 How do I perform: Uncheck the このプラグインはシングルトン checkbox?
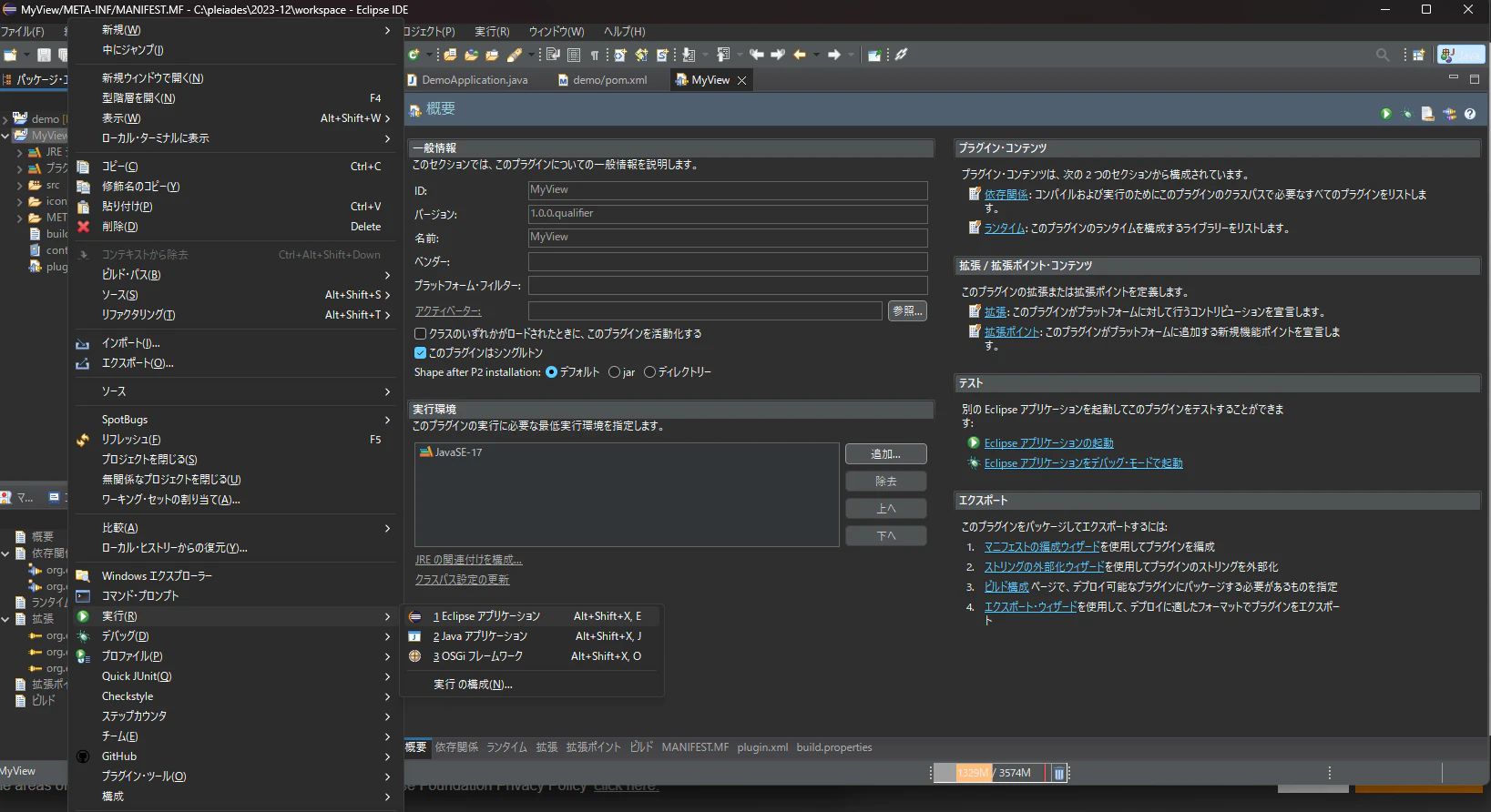(421, 353)
